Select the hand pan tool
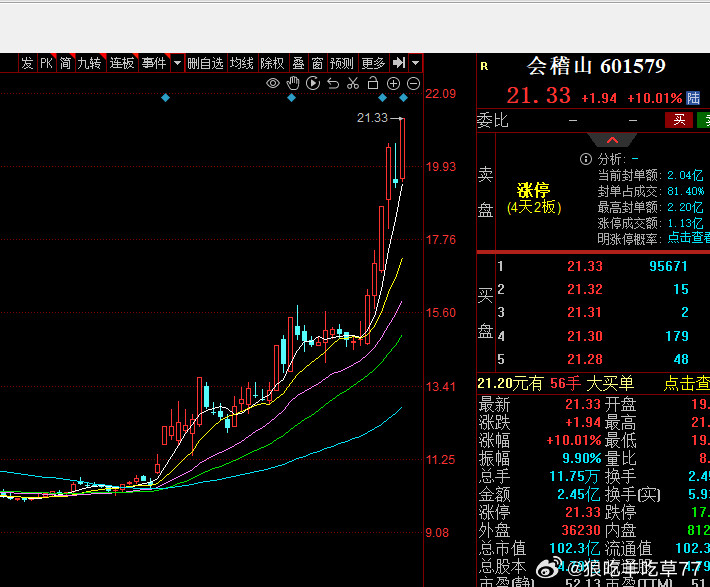 [293, 83]
